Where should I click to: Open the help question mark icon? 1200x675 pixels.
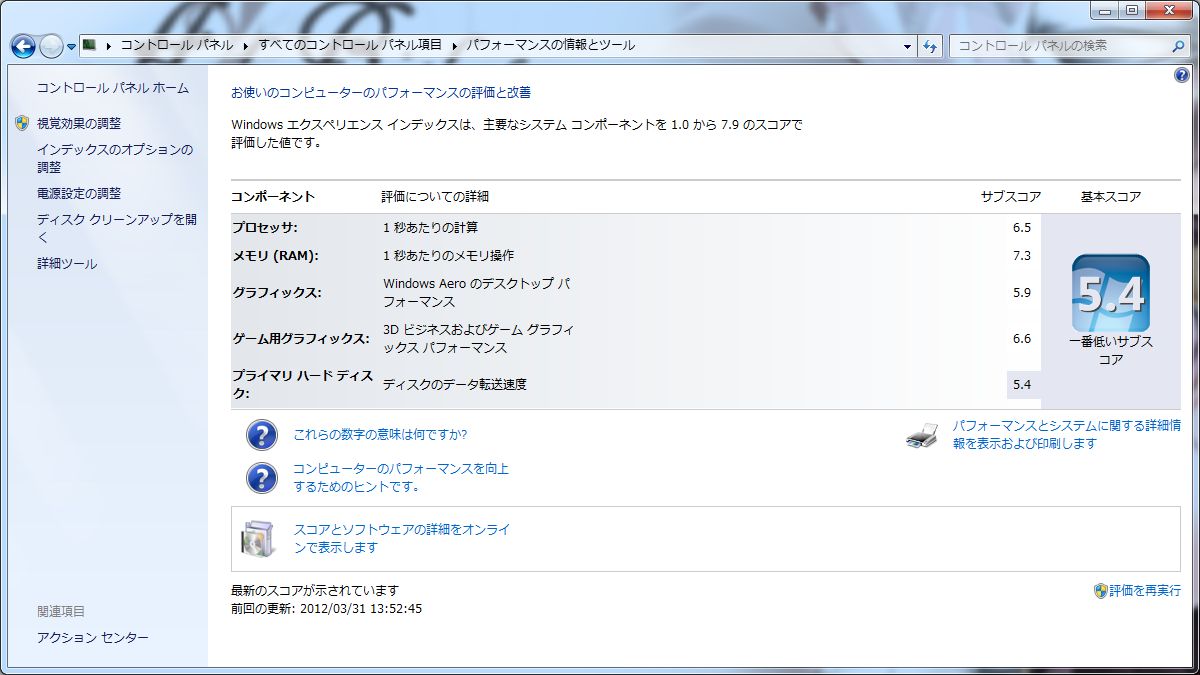click(1182, 76)
